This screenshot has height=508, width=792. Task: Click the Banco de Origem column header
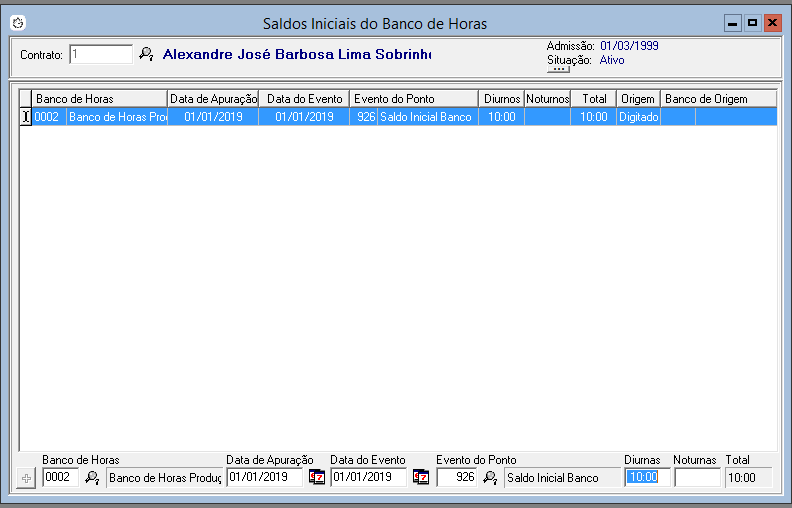(x=718, y=99)
